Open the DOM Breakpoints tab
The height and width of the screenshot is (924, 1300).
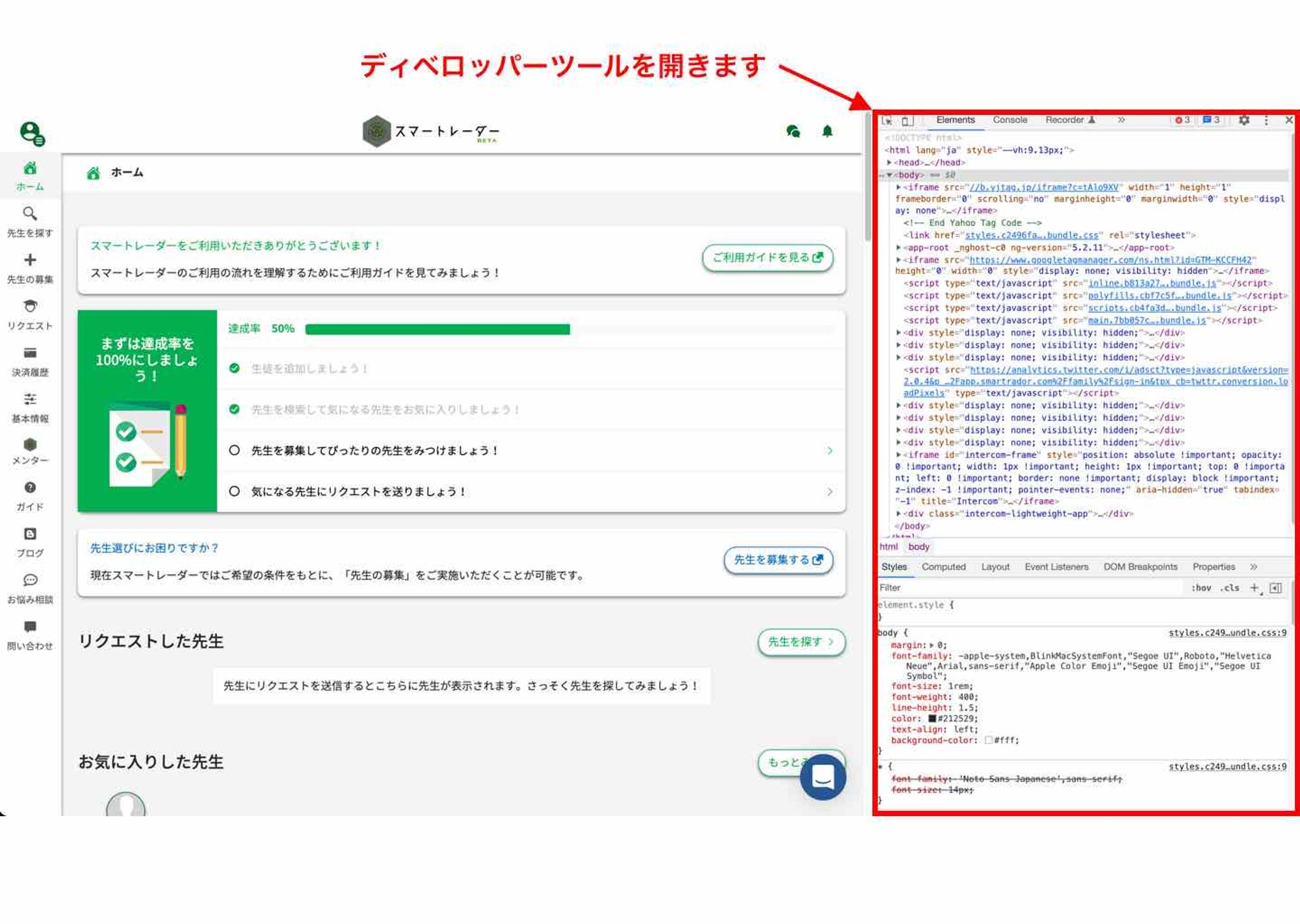[x=1140, y=567]
